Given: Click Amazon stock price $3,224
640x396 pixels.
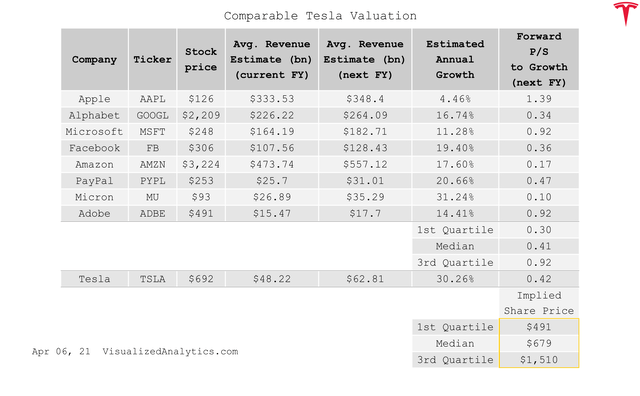Looking at the screenshot, I should pyautogui.click(x=201, y=165).
